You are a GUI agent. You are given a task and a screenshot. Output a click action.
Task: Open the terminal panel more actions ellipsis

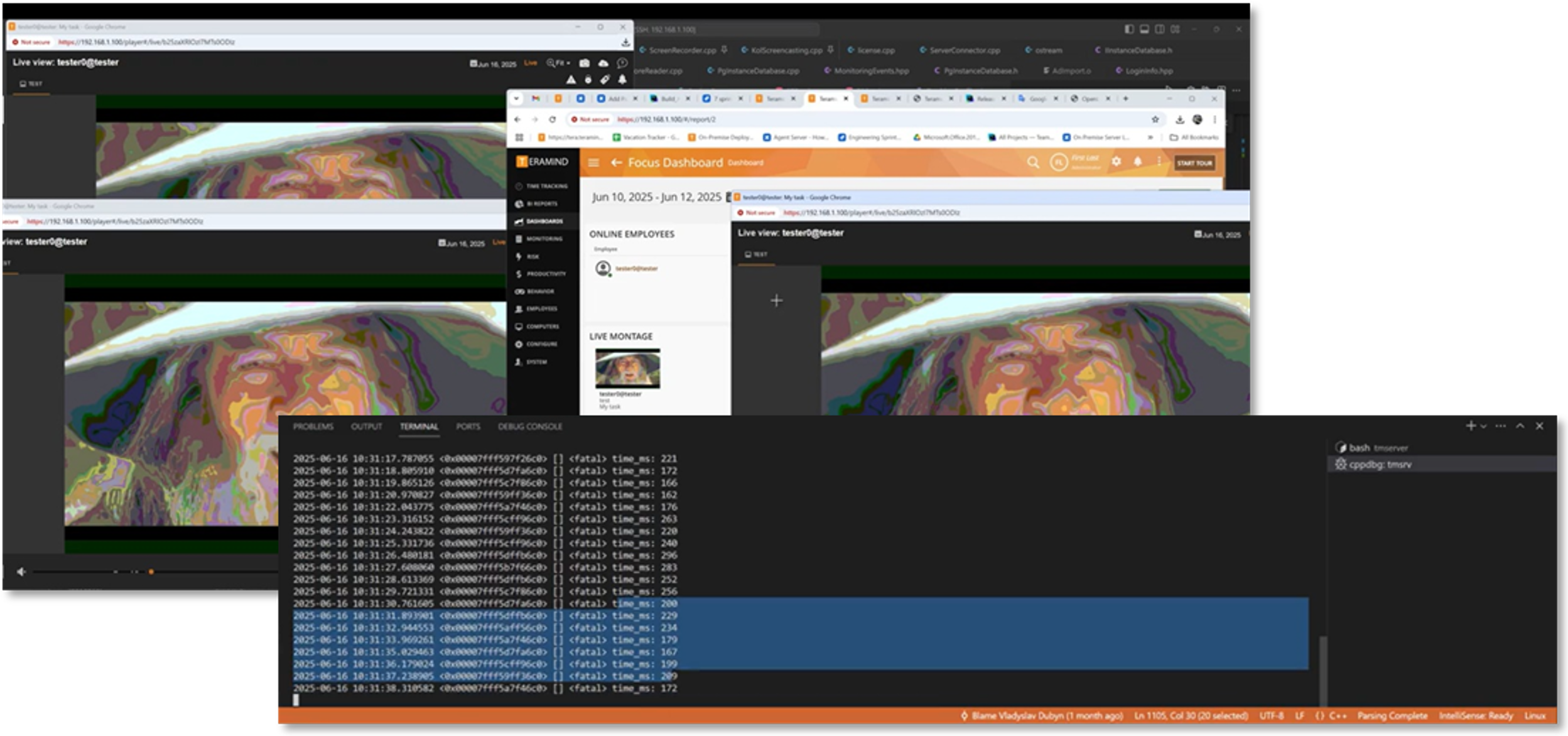1500,426
